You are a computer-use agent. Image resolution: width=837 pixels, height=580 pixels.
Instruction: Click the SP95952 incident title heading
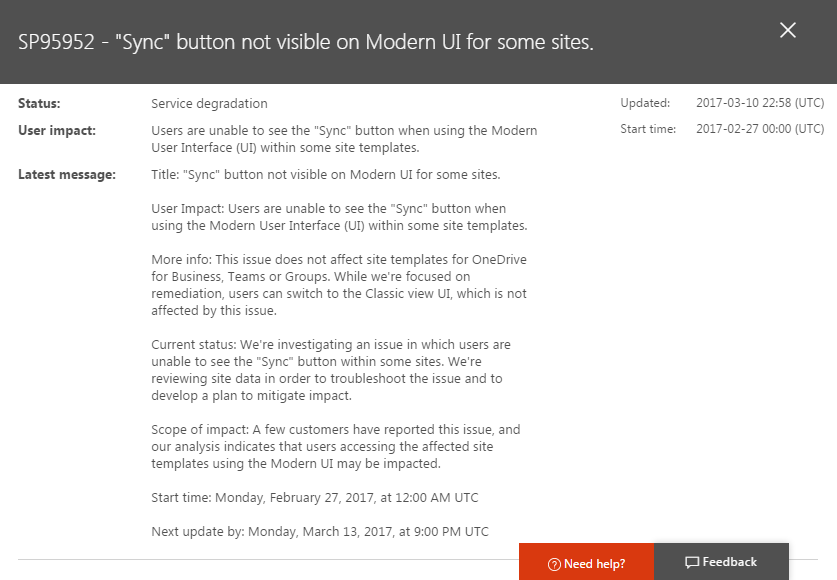[306, 43]
